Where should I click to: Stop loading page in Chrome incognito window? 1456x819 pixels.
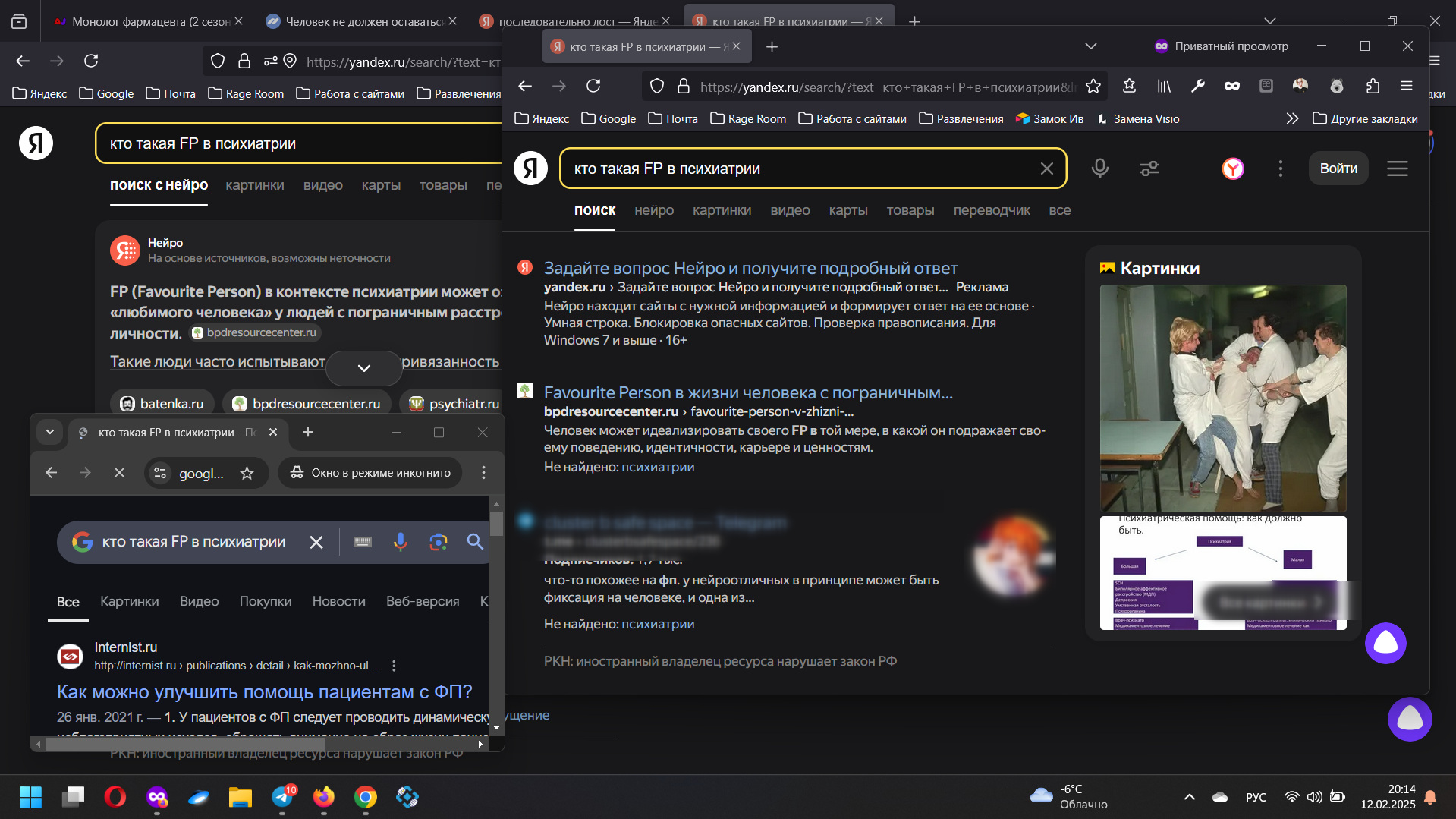pyautogui.click(x=119, y=473)
